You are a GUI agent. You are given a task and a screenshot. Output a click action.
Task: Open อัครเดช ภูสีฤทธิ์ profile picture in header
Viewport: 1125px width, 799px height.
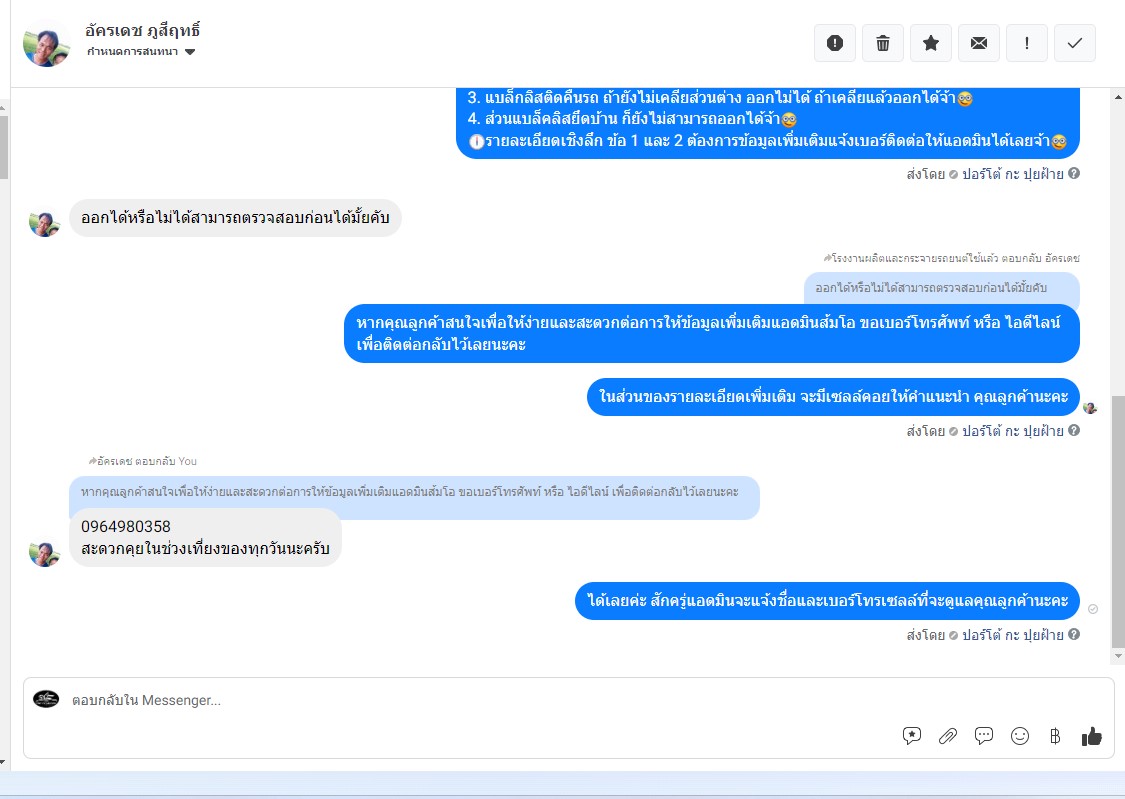click(x=47, y=44)
